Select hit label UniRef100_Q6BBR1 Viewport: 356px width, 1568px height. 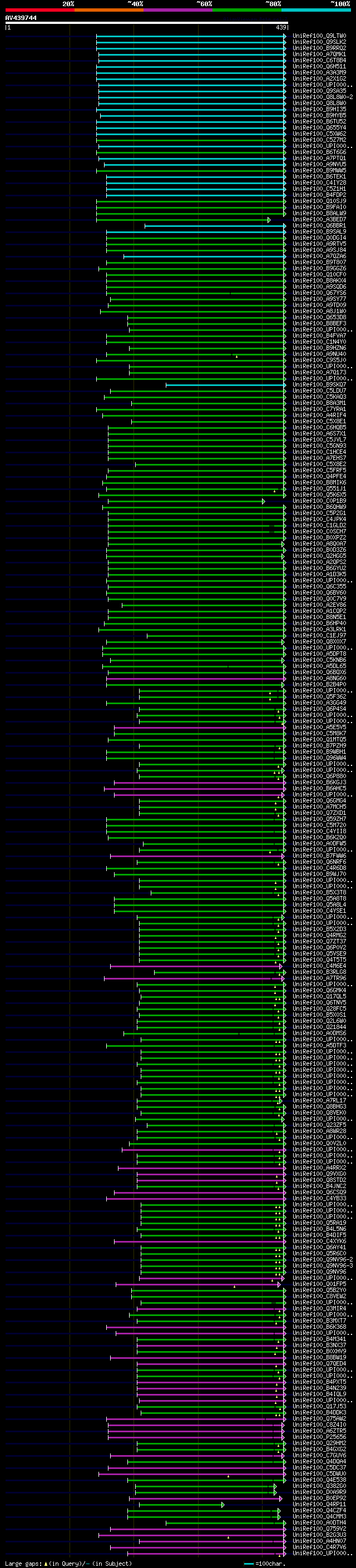(319, 226)
